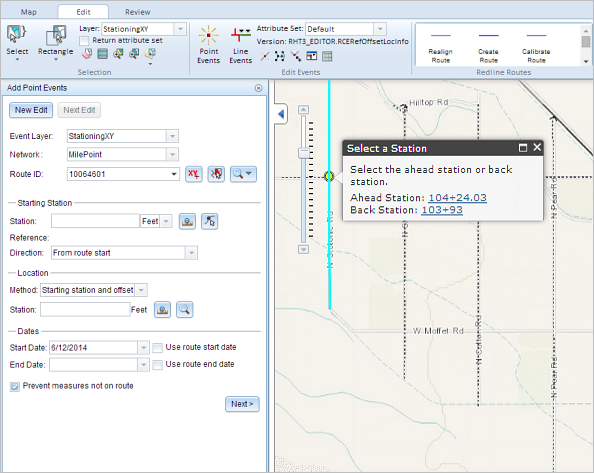The height and width of the screenshot is (473, 594).
Task: Uncheck Prevent measures not on route
Action: [x=15, y=387]
